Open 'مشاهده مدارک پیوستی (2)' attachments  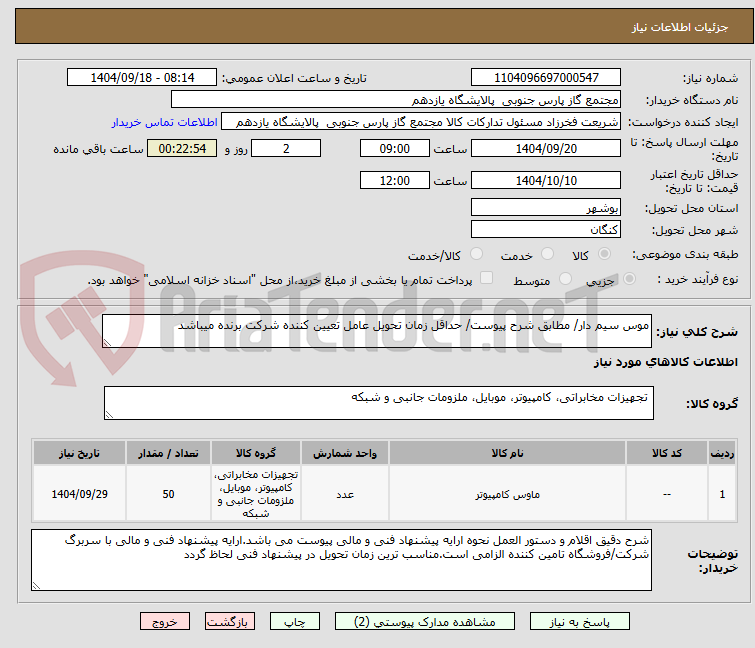click(425, 622)
